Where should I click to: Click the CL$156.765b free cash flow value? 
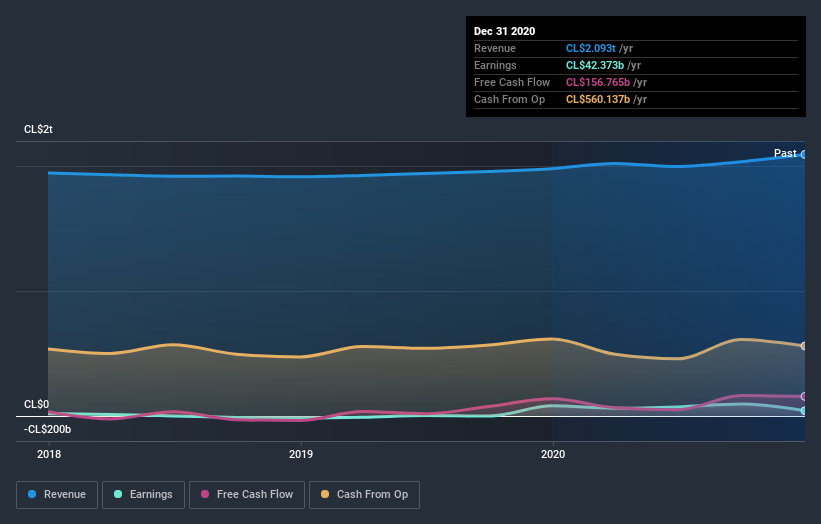coord(598,82)
